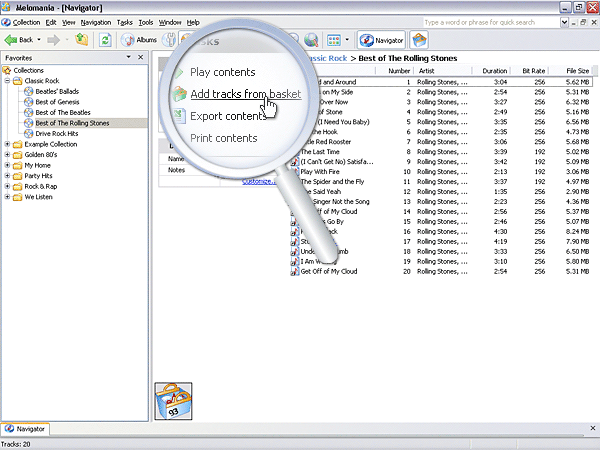The height and width of the screenshot is (450, 600).
Task: Expand the Example Collection folder
Action: point(7,144)
